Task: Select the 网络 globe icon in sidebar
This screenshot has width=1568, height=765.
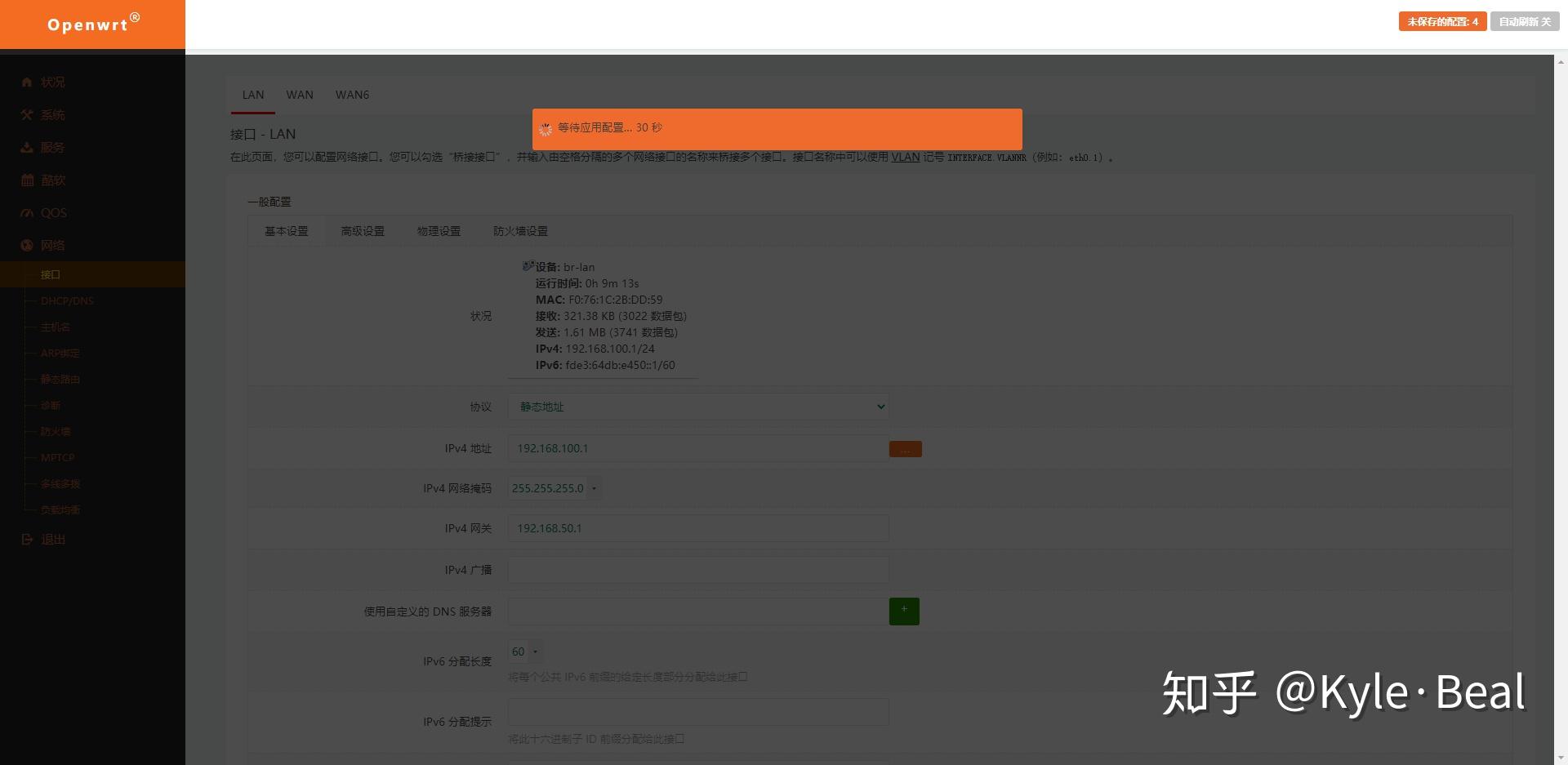Action: click(x=25, y=245)
